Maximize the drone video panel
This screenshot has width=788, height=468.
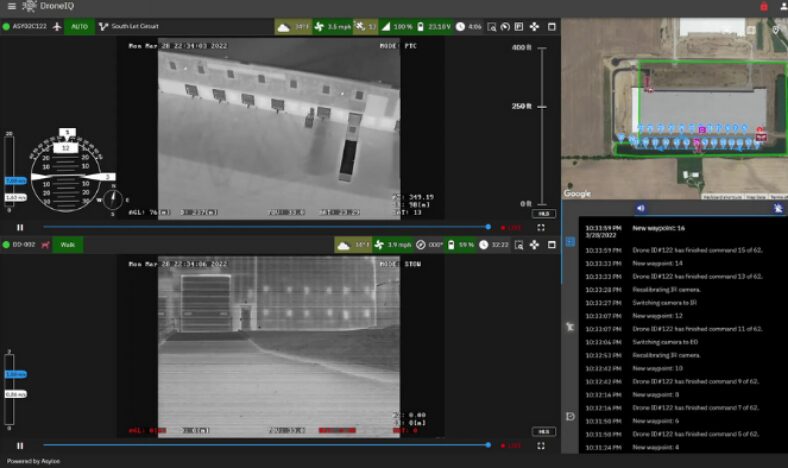click(x=551, y=27)
